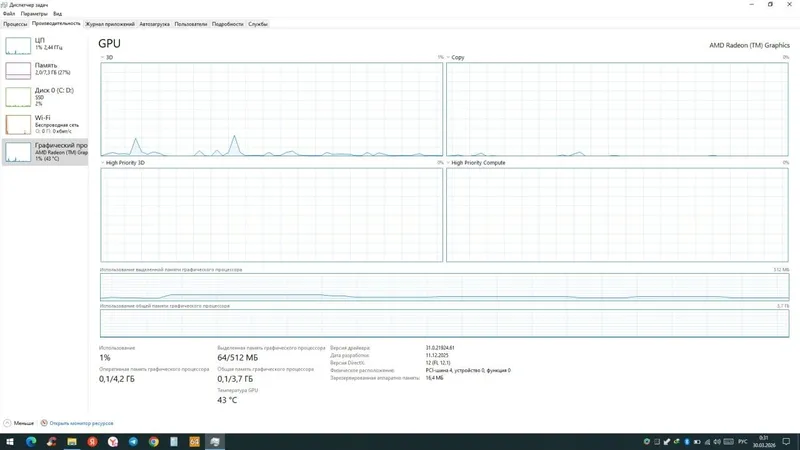Click the battery tray icon
The image size is (800, 450).
697,442
